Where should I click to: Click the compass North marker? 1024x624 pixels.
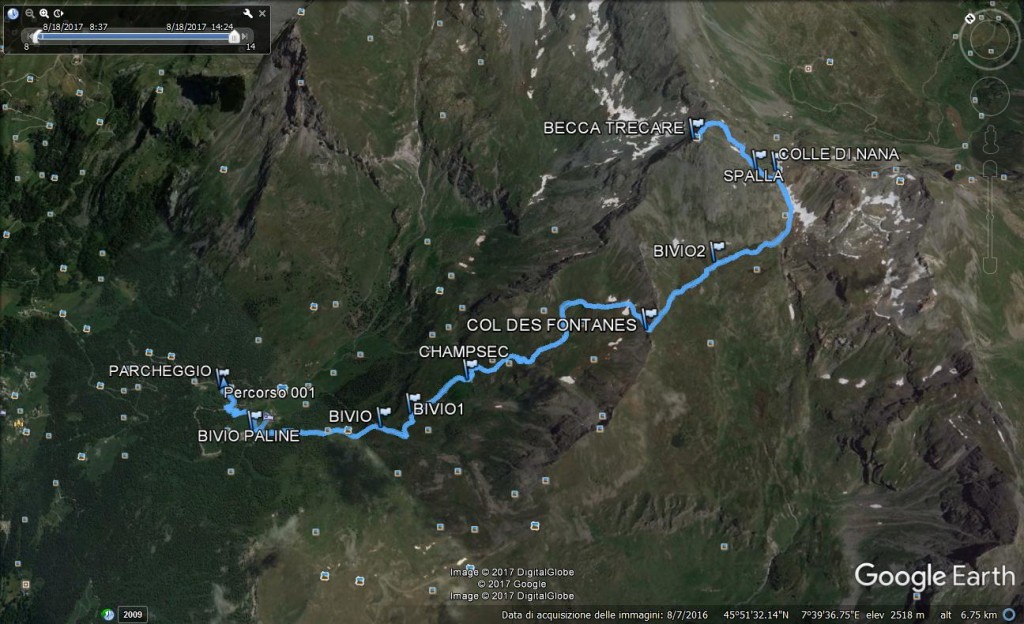point(970,18)
